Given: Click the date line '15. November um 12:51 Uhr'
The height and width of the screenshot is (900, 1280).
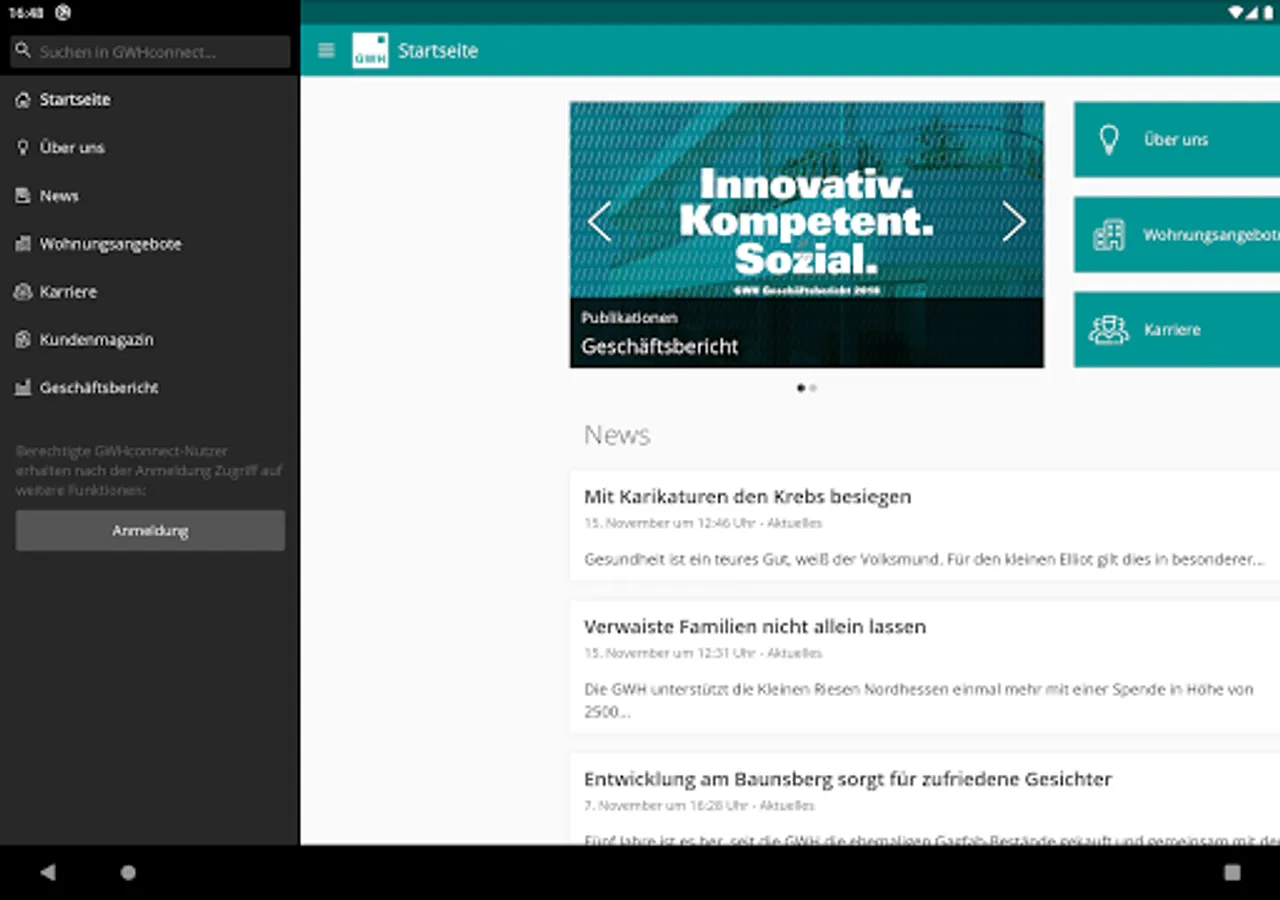Looking at the screenshot, I should [668, 653].
